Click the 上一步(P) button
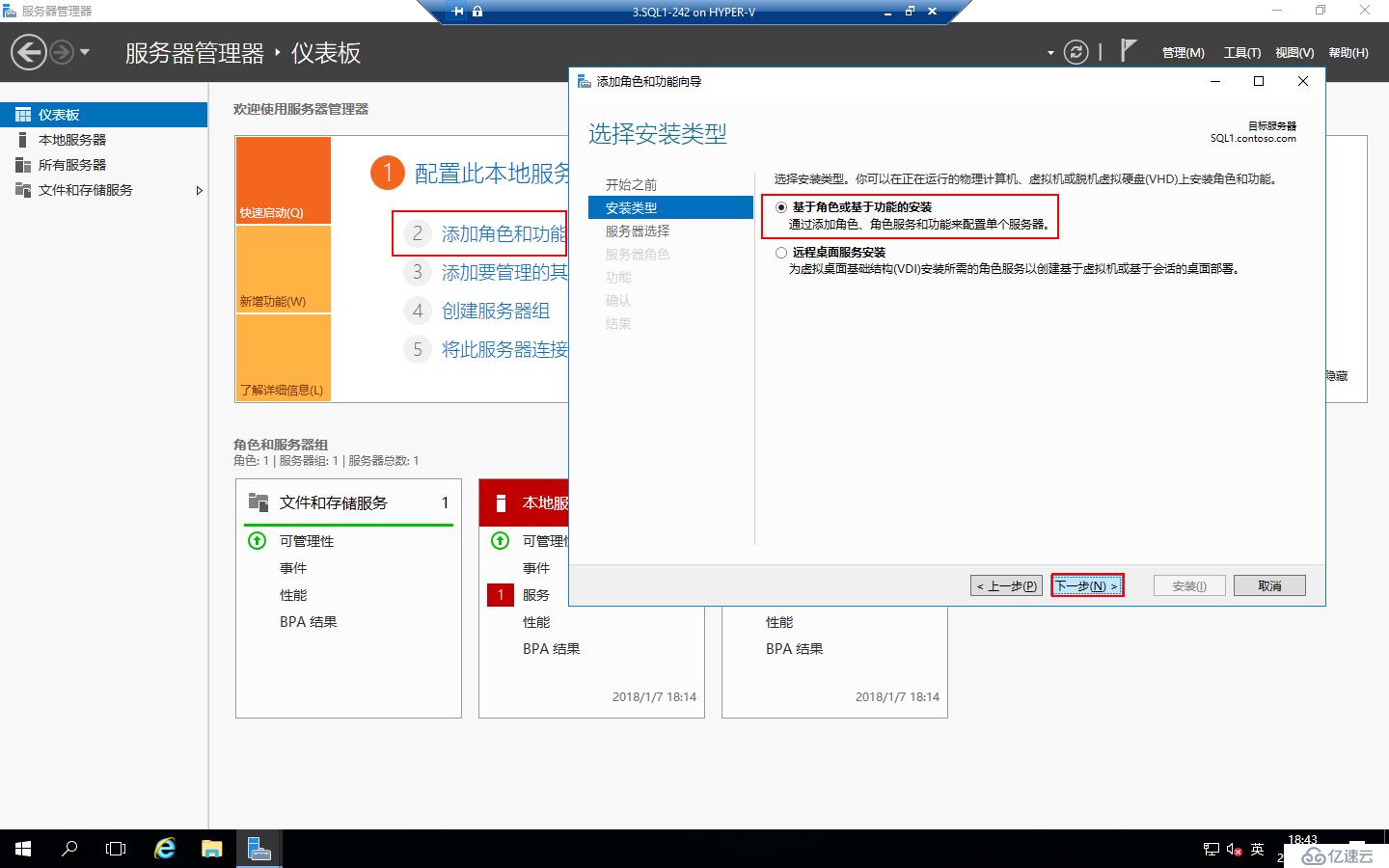The height and width of the screenshot is (868, 1389). (x=1006, y=585)
